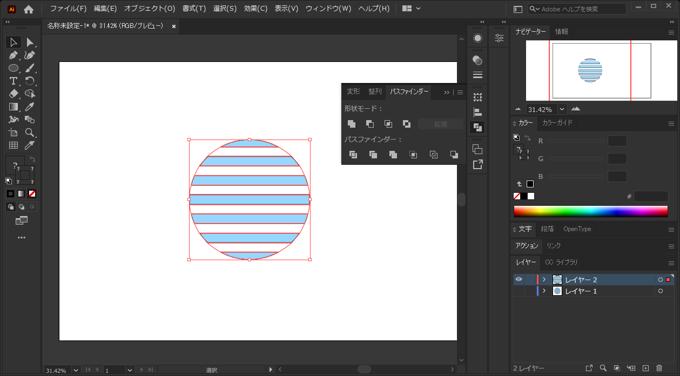Expand レイヤー 2 sublayers

[x=544, y=280]
